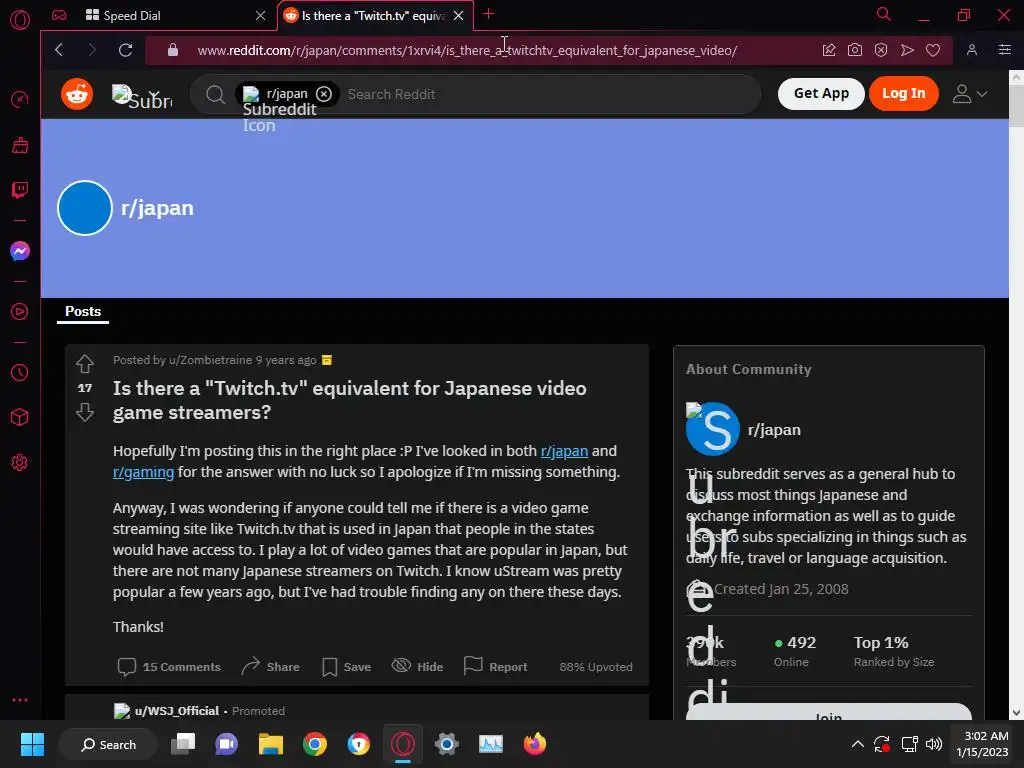
Task: Click the site padlock security icon
Action: pos(172,50)
